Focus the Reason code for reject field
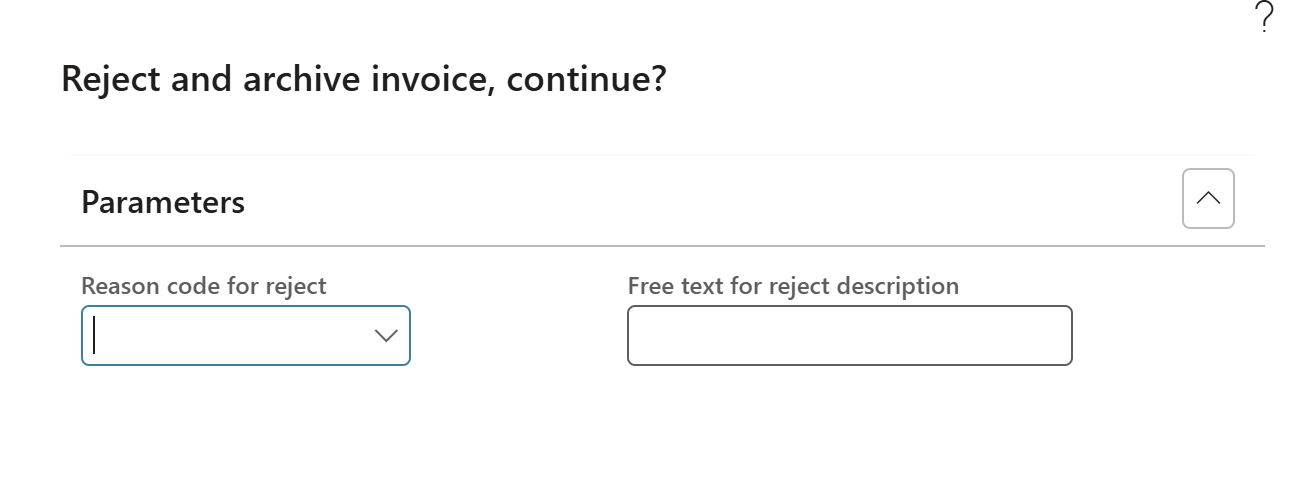Screen dimensions: 1314x504 [246, 335]
